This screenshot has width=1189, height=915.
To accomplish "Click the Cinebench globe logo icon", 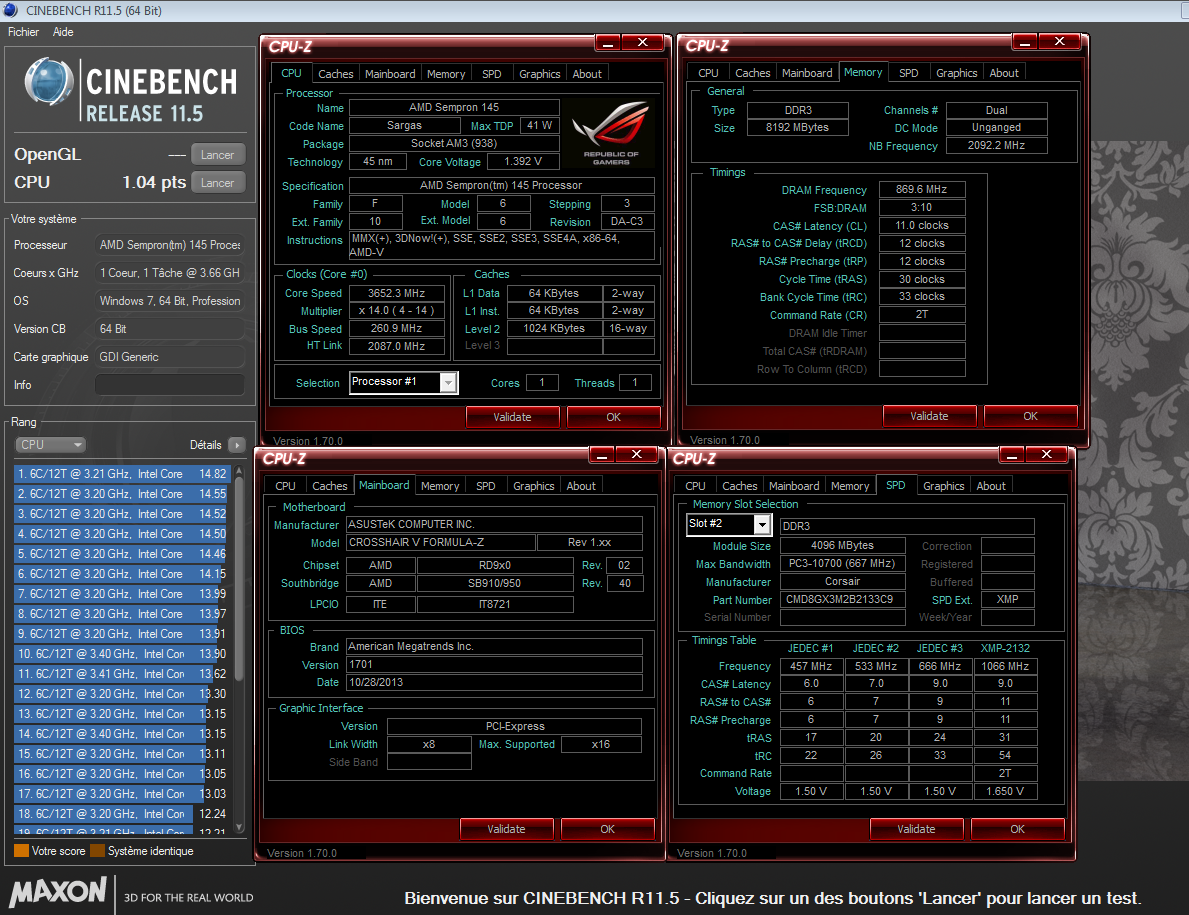I will [x=49, y=81].
